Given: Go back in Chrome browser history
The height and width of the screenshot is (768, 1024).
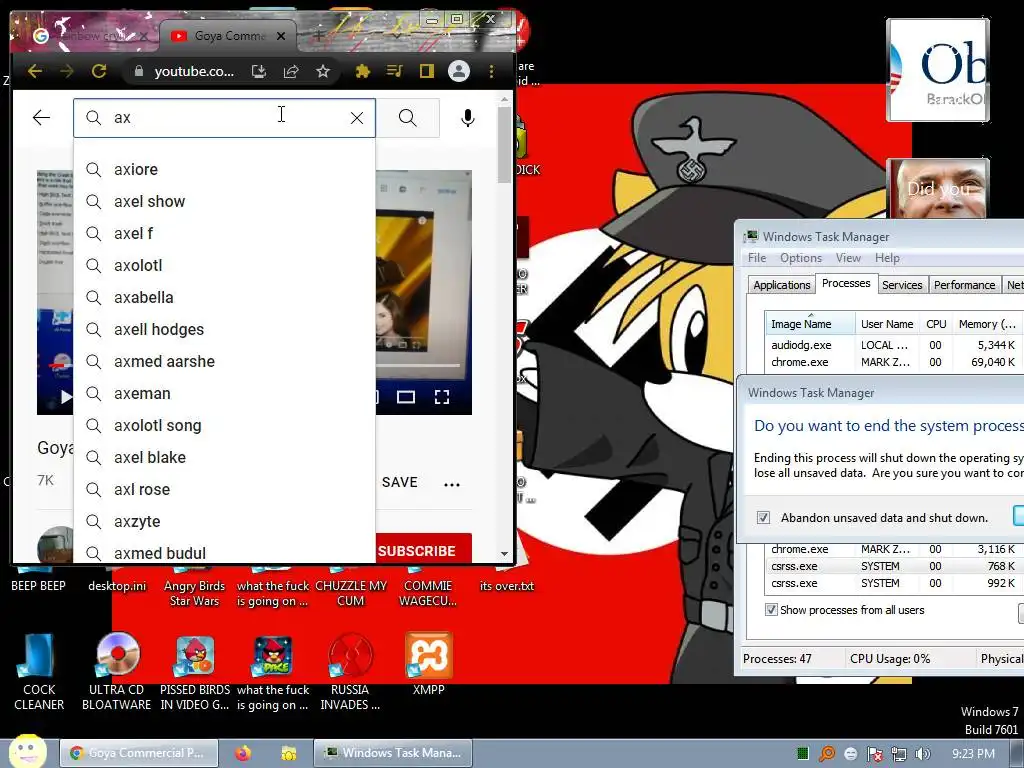Looking at the screenshot, I should [x=35, y=71].
